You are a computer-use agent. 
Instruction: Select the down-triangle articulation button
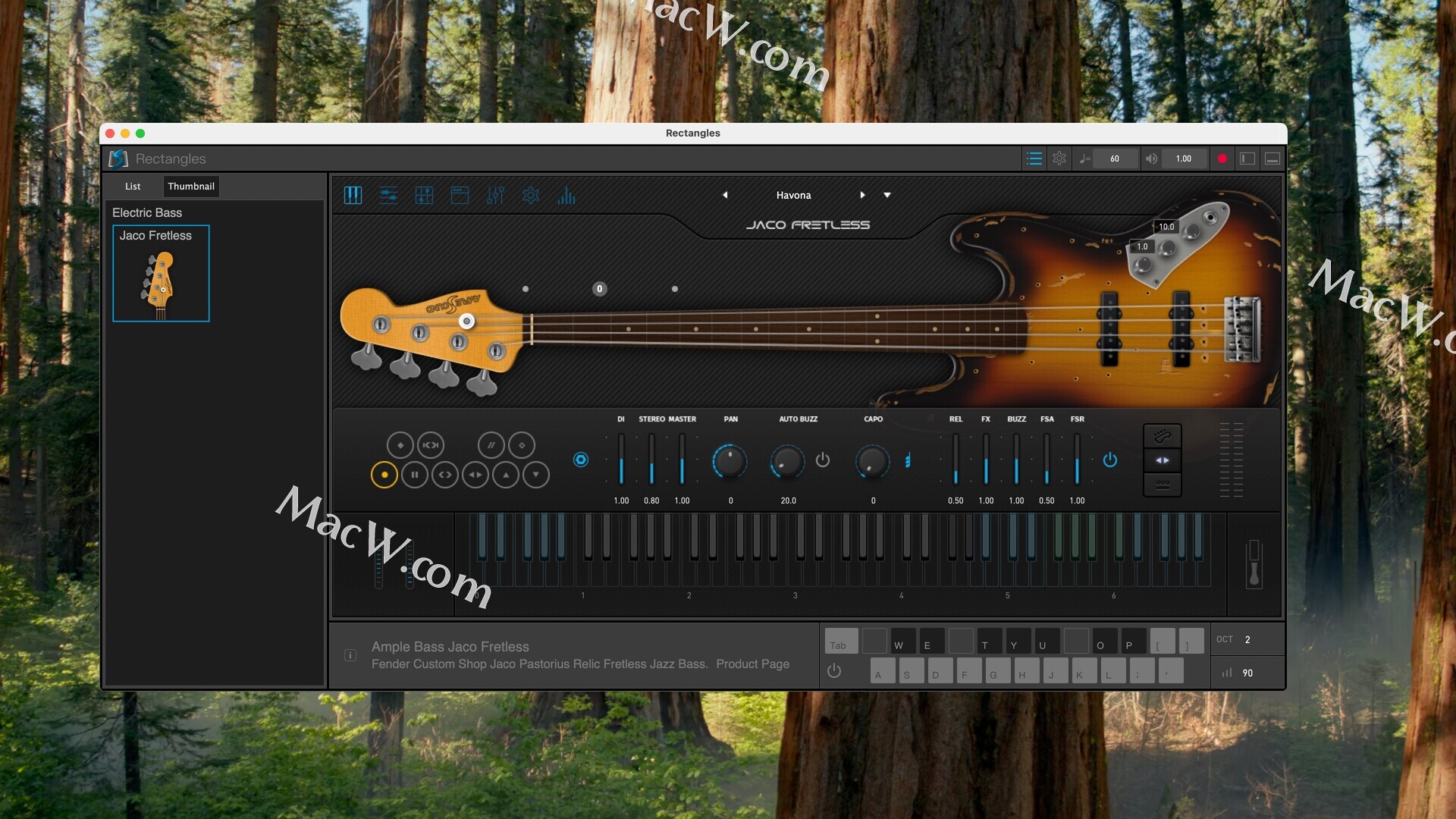coord(536,475)
